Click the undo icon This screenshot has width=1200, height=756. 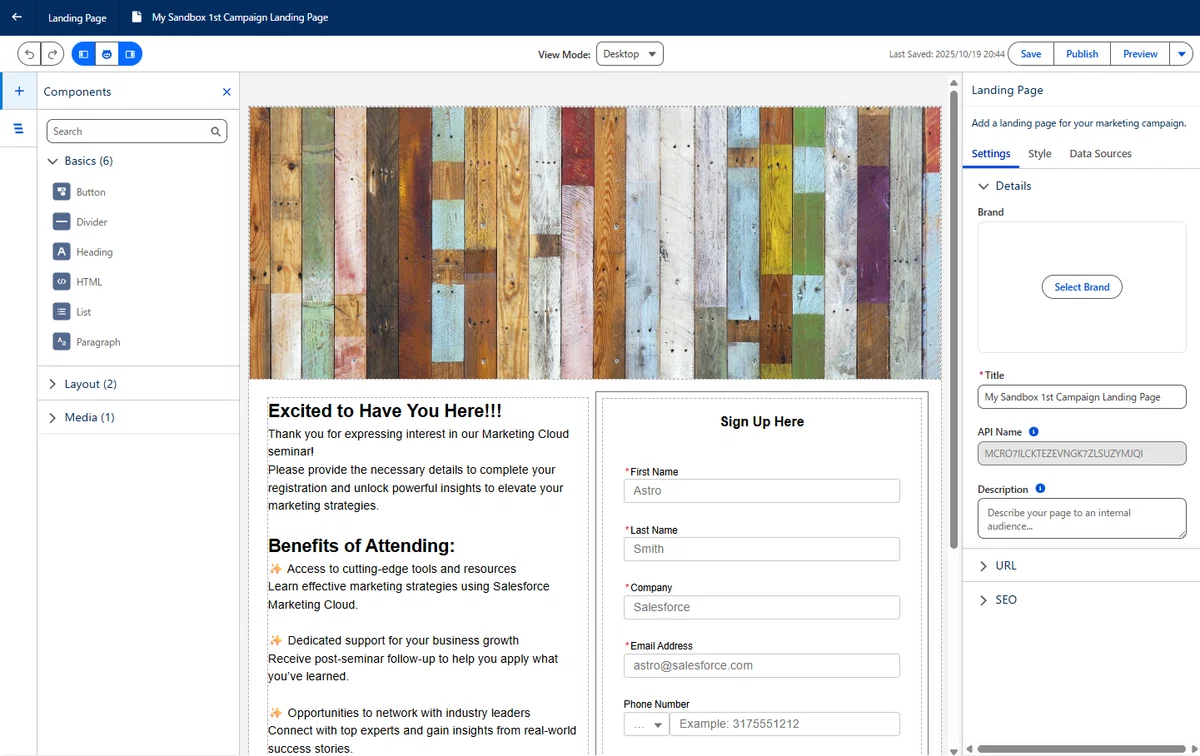30,54
